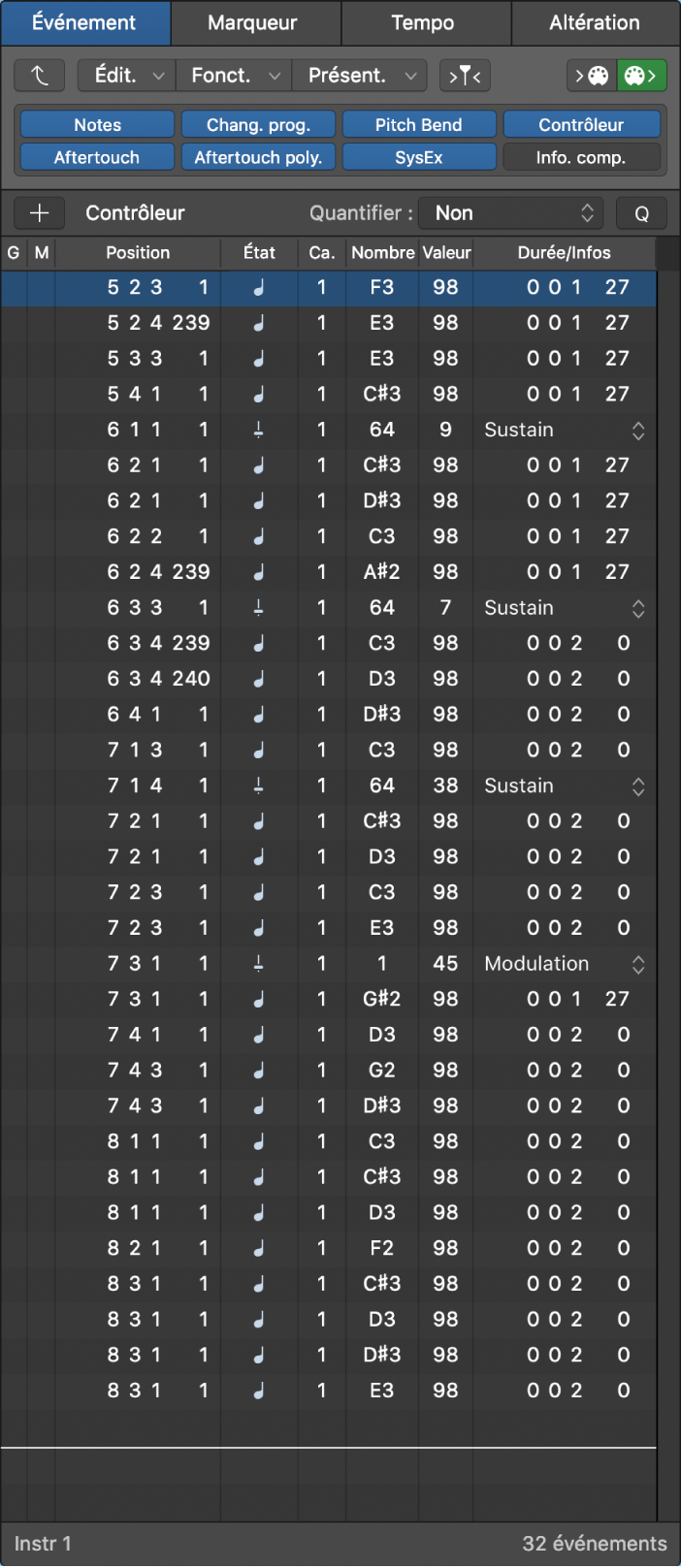This screenshot has height=1568, width=681.
Task: Click the note icon in the G2 row
Action: pos(258,1071)
